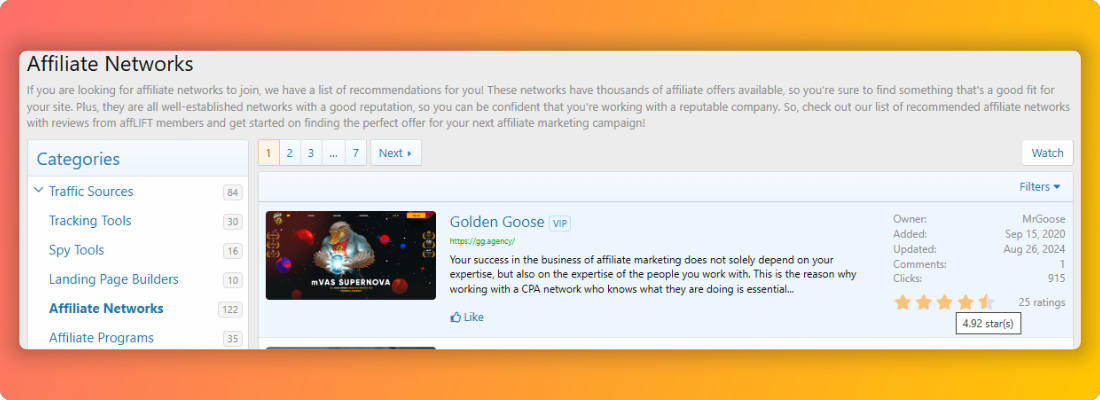The image size is (1100, 400).
Task: Collapse the Traffic Sources category chevron
Action: point(39,190)
